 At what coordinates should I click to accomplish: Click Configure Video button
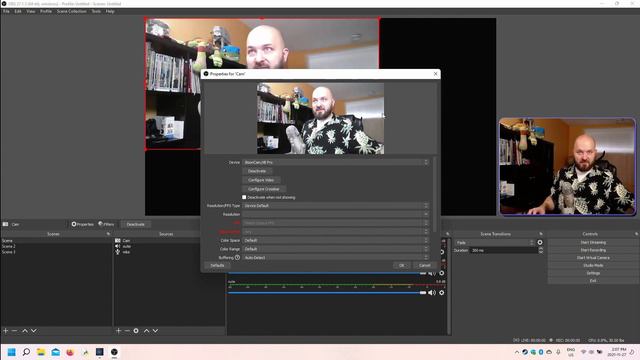tap(261, 180)
